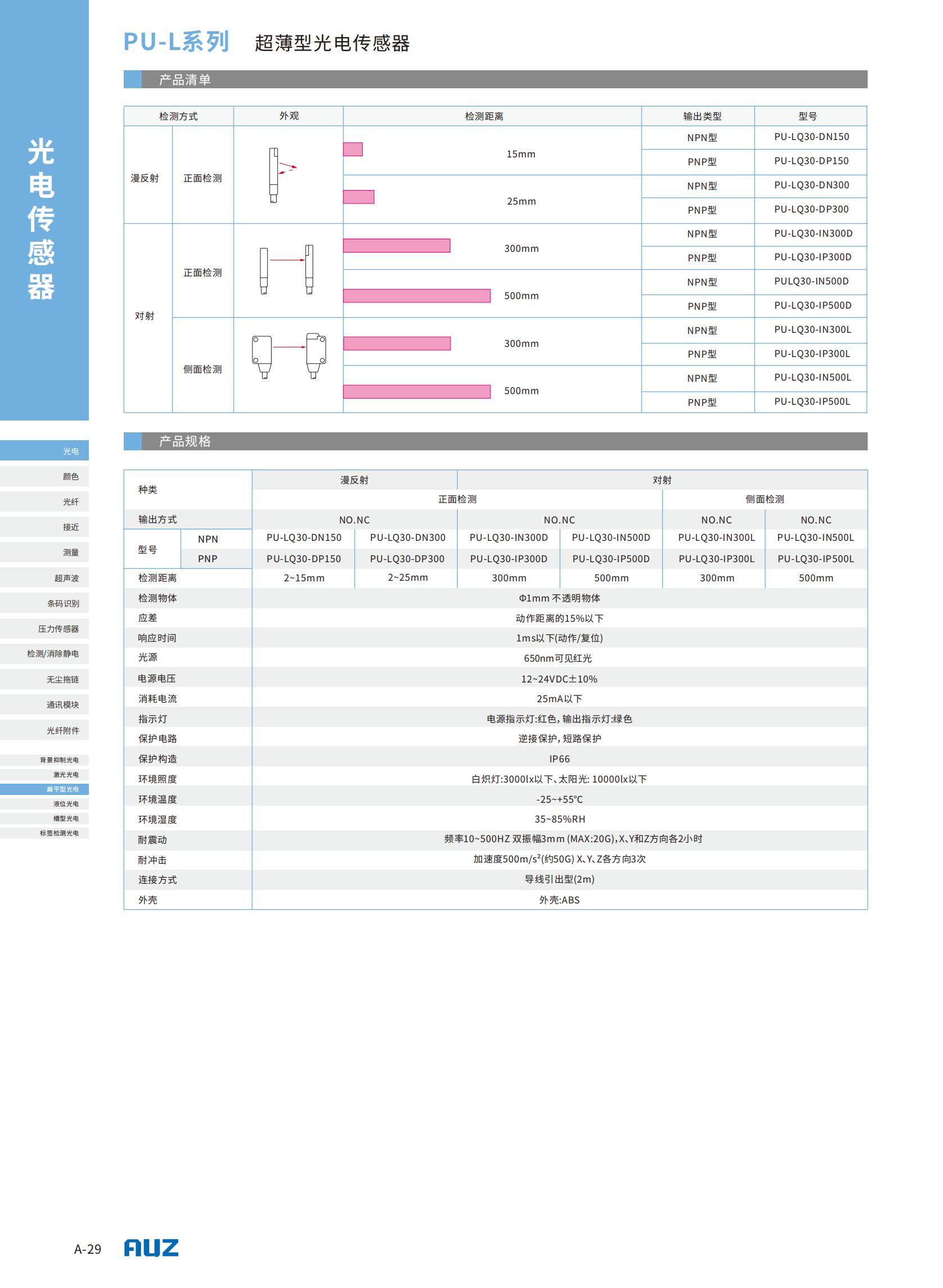Select the 颜色 sidebar tab
943x1288 pixels.
(44, 477)
